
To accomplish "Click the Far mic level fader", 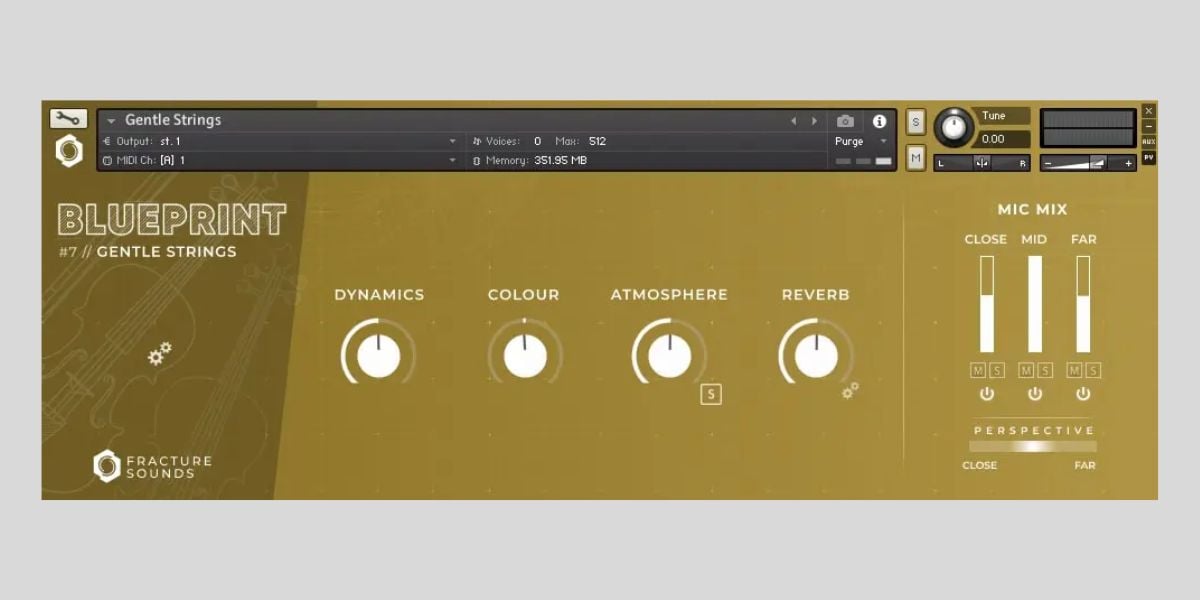I will [x=1083, y=304].
